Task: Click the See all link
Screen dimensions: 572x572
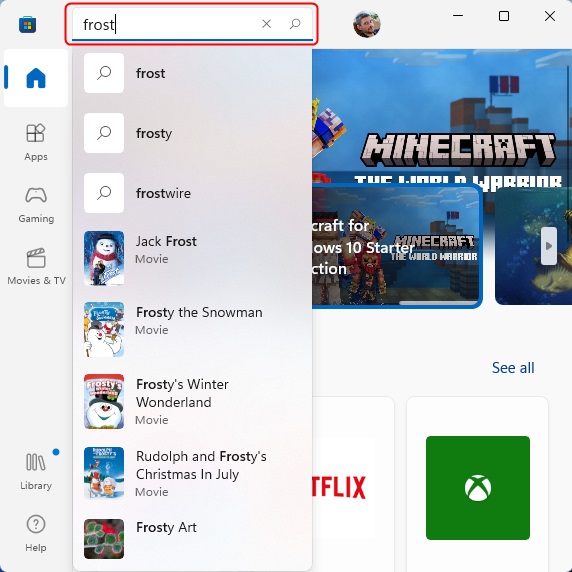Action: tap(513, 368)
